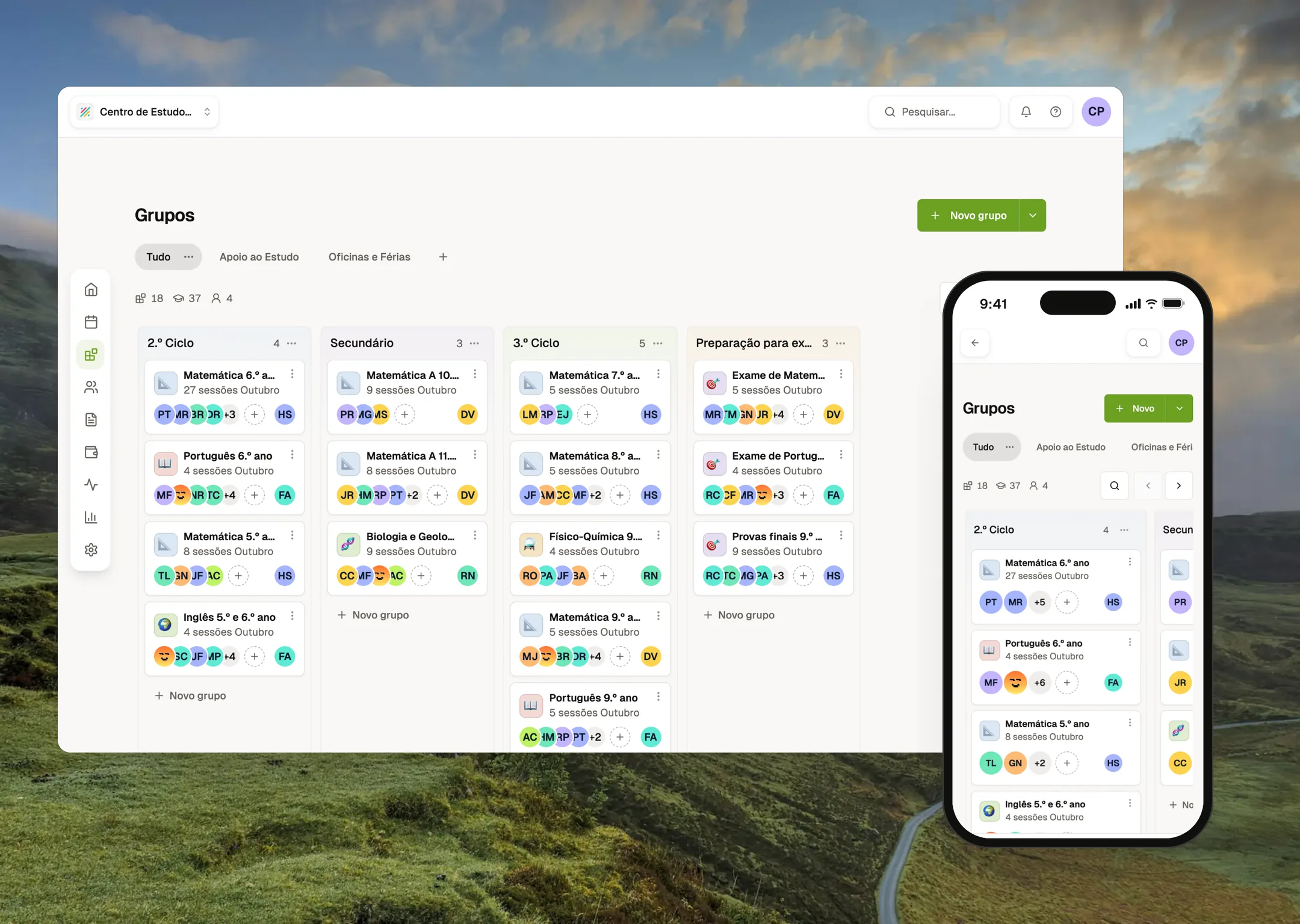This screenshot has width=1300, height=924.
Task: Open the 2.º Ciclo column options menu
Action: [x=292, y=343]
